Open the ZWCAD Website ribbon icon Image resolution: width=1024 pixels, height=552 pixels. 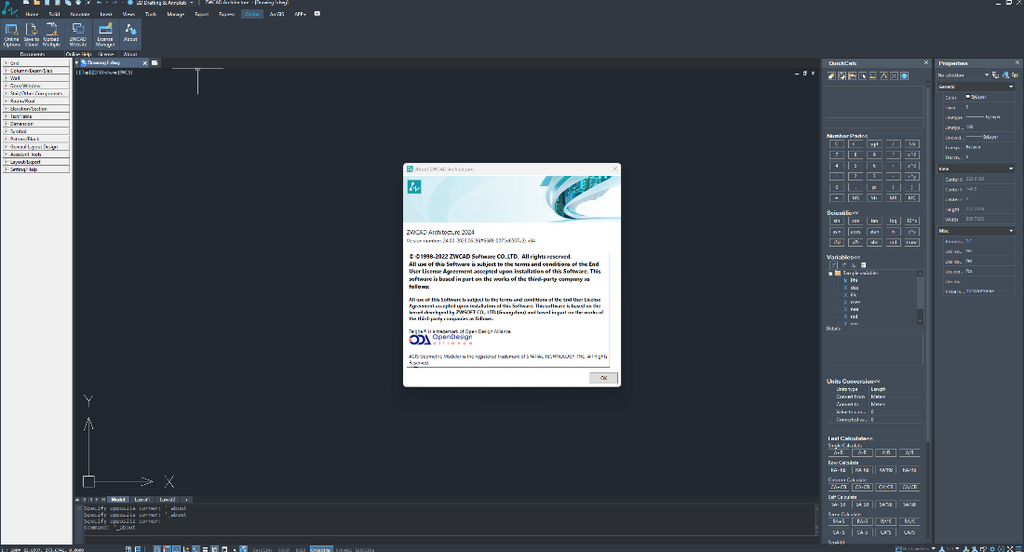pos(78,34)
